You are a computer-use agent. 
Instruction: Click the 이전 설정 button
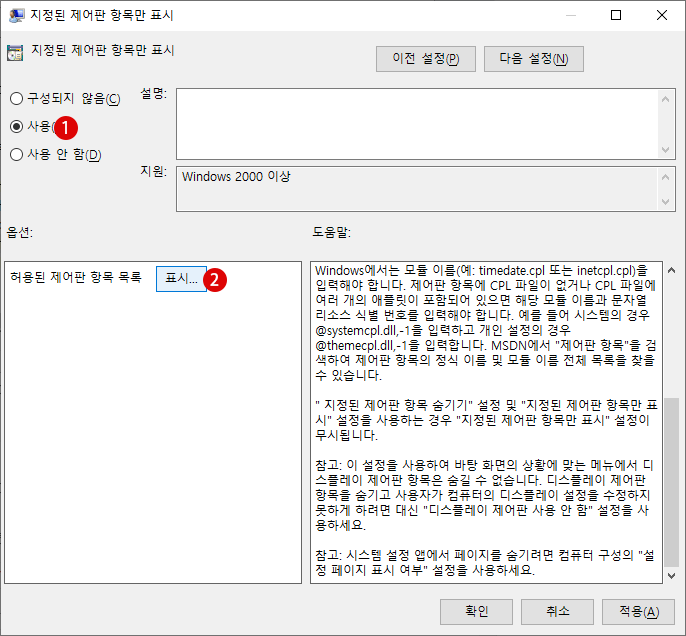pos(425,59)
